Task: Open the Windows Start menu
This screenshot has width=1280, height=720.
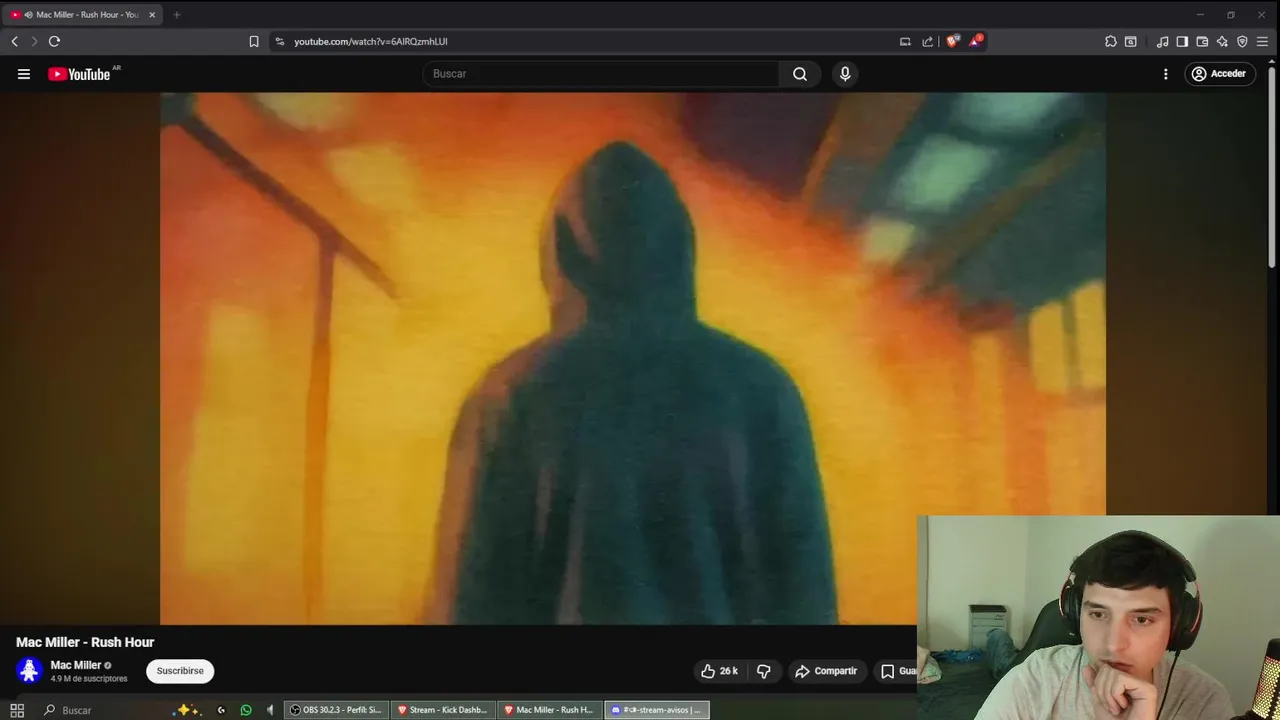Action: tap(17, 710)
